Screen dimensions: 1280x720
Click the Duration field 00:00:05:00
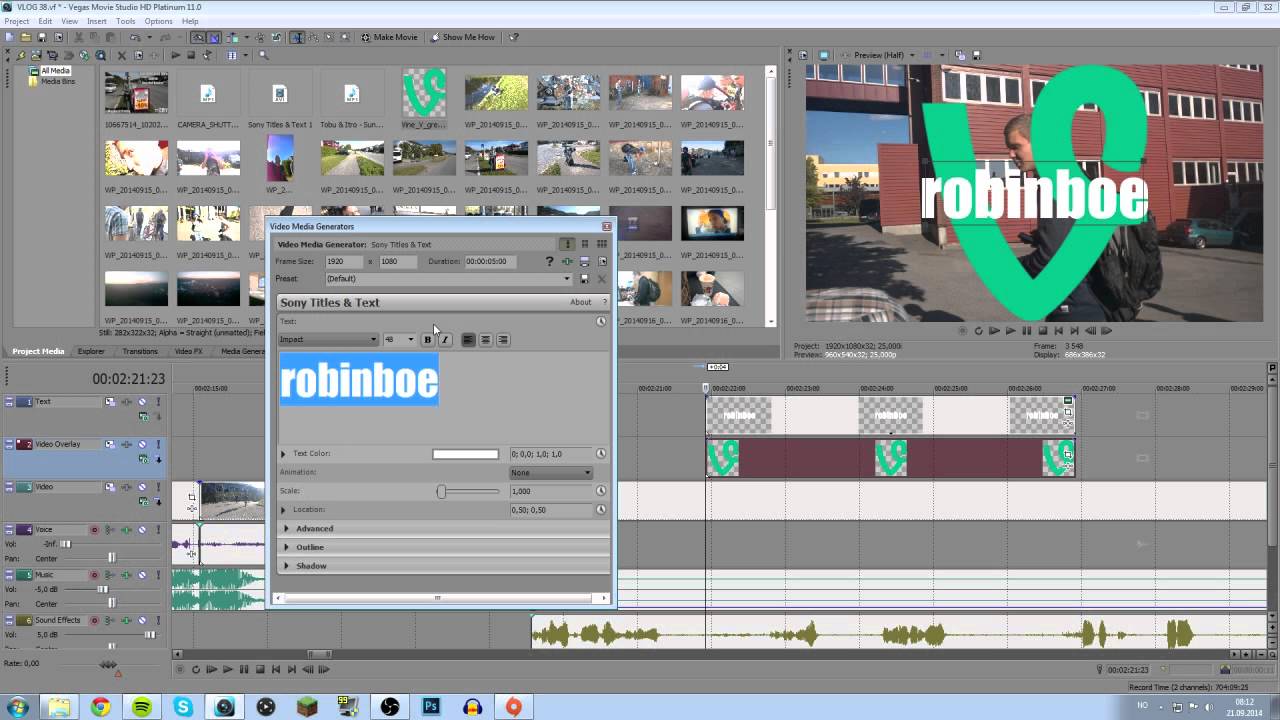(491, 261)
